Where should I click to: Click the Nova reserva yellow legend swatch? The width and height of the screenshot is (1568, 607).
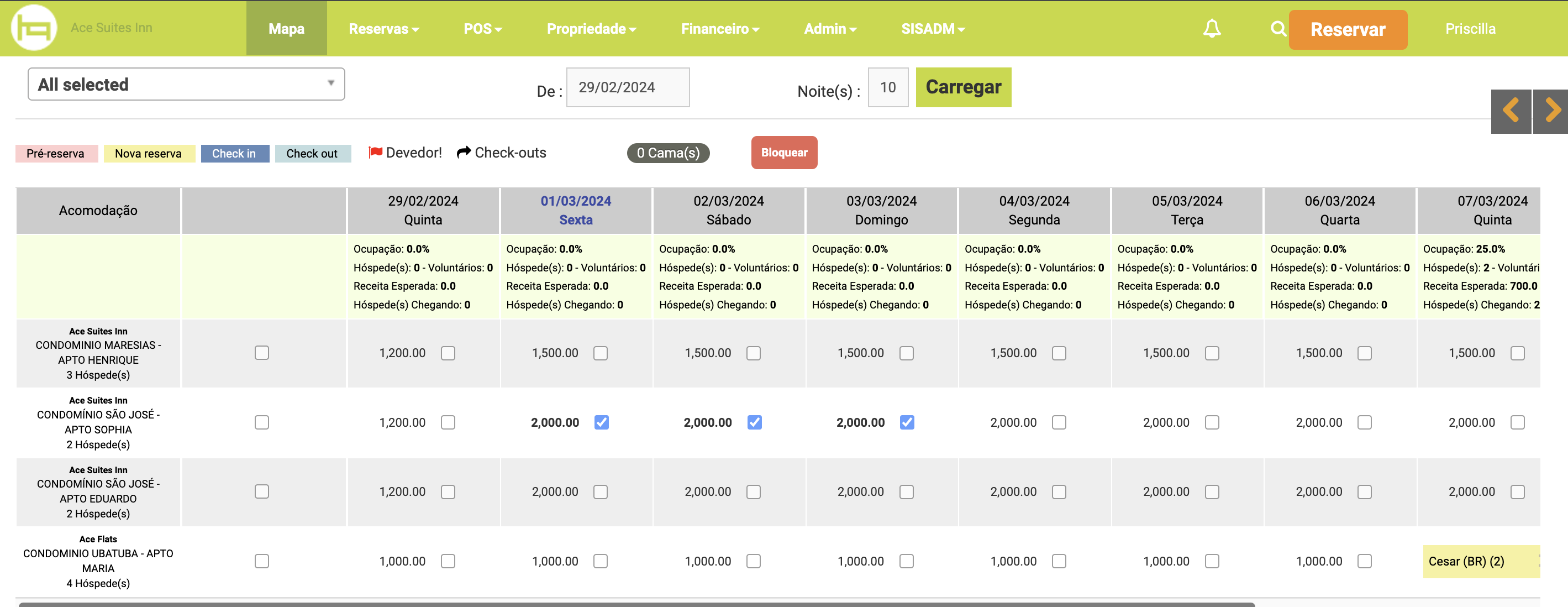(149, 154)
